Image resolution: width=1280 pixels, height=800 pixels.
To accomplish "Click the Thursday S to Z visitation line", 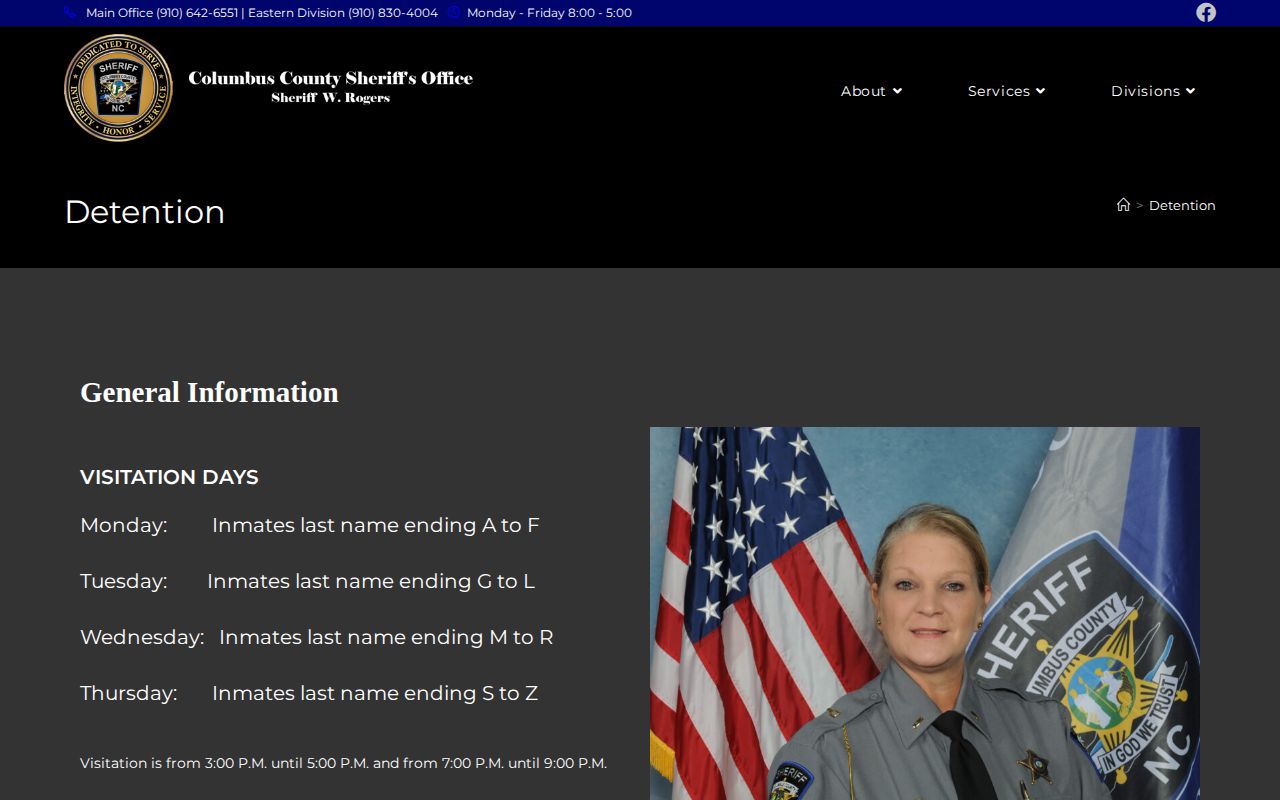I will click(x=309, y=693).
